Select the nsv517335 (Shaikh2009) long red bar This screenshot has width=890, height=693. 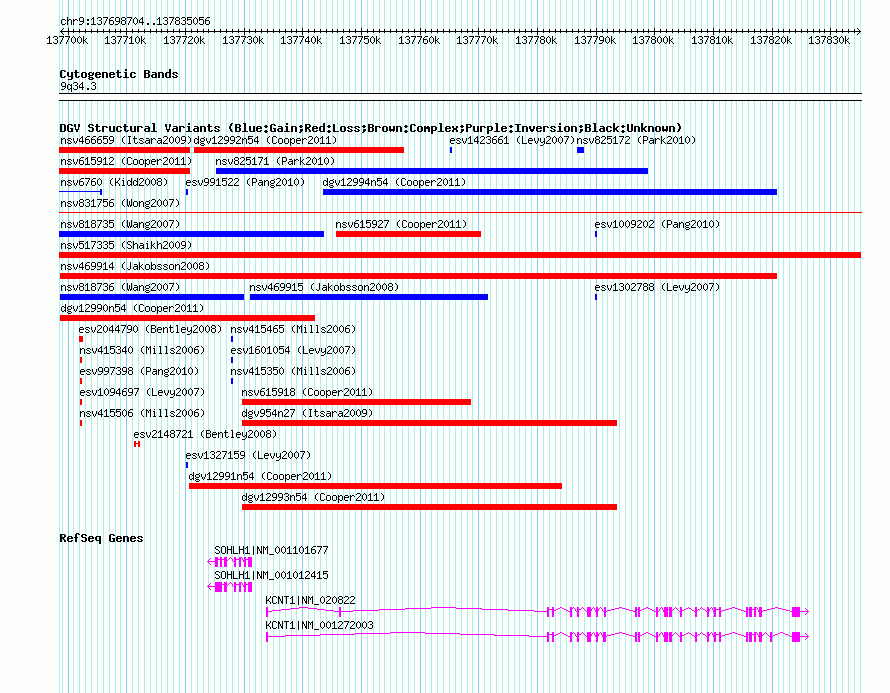point(460,255)
